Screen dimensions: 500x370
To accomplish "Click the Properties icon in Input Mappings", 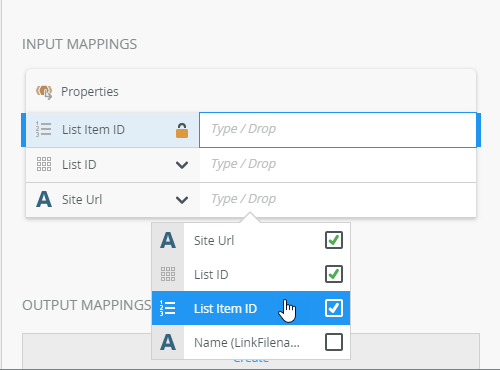I will click(x=44, y=92).
